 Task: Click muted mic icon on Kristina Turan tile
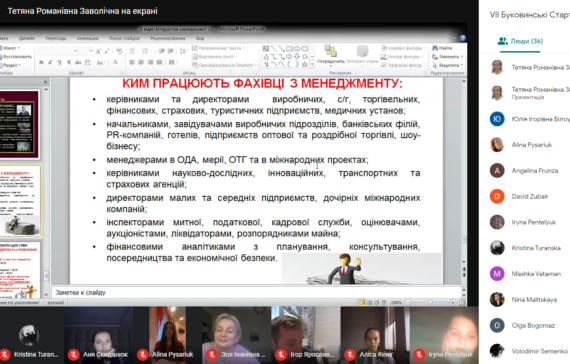(x=5, y=355)
